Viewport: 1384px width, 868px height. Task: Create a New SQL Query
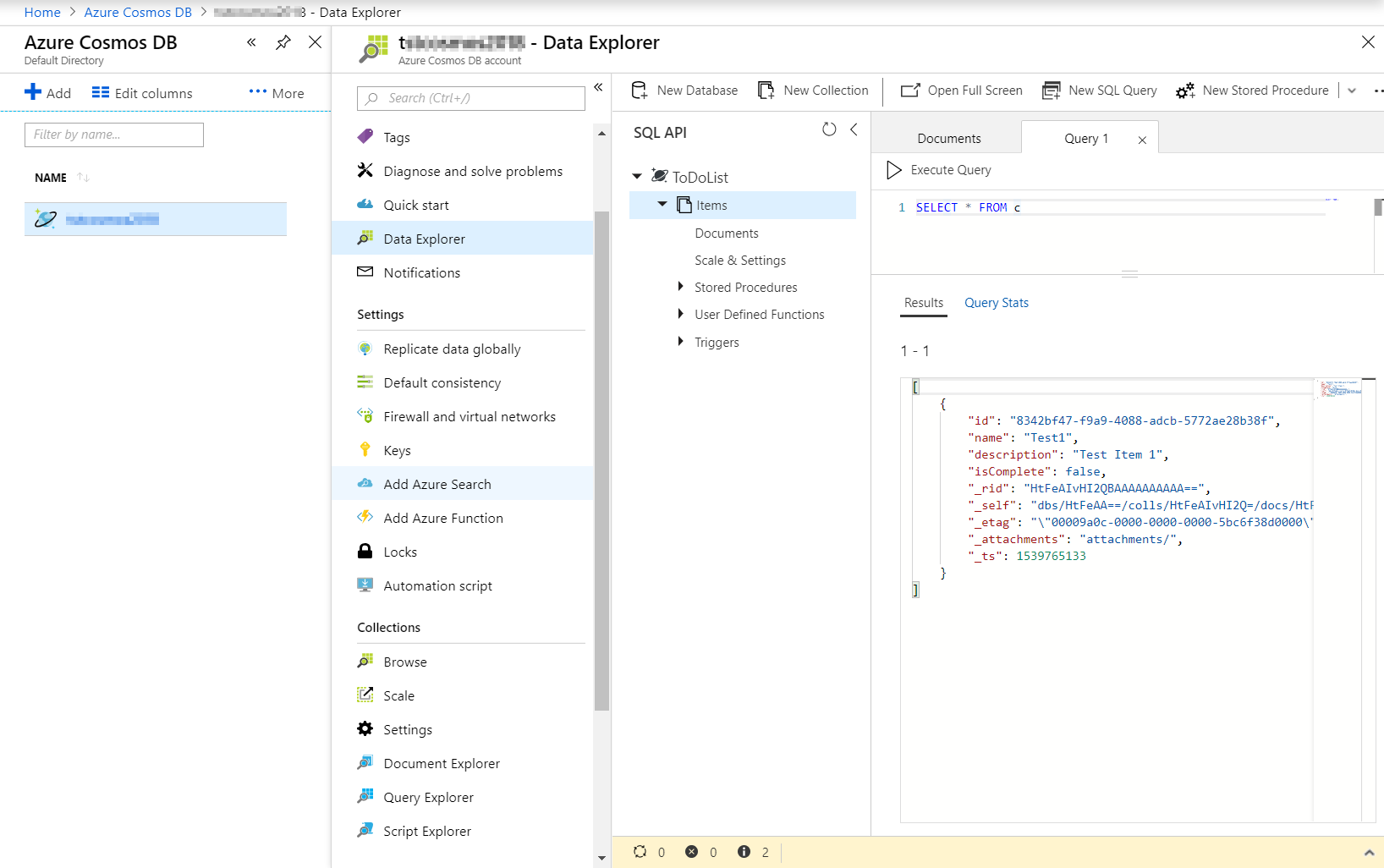1100,91
